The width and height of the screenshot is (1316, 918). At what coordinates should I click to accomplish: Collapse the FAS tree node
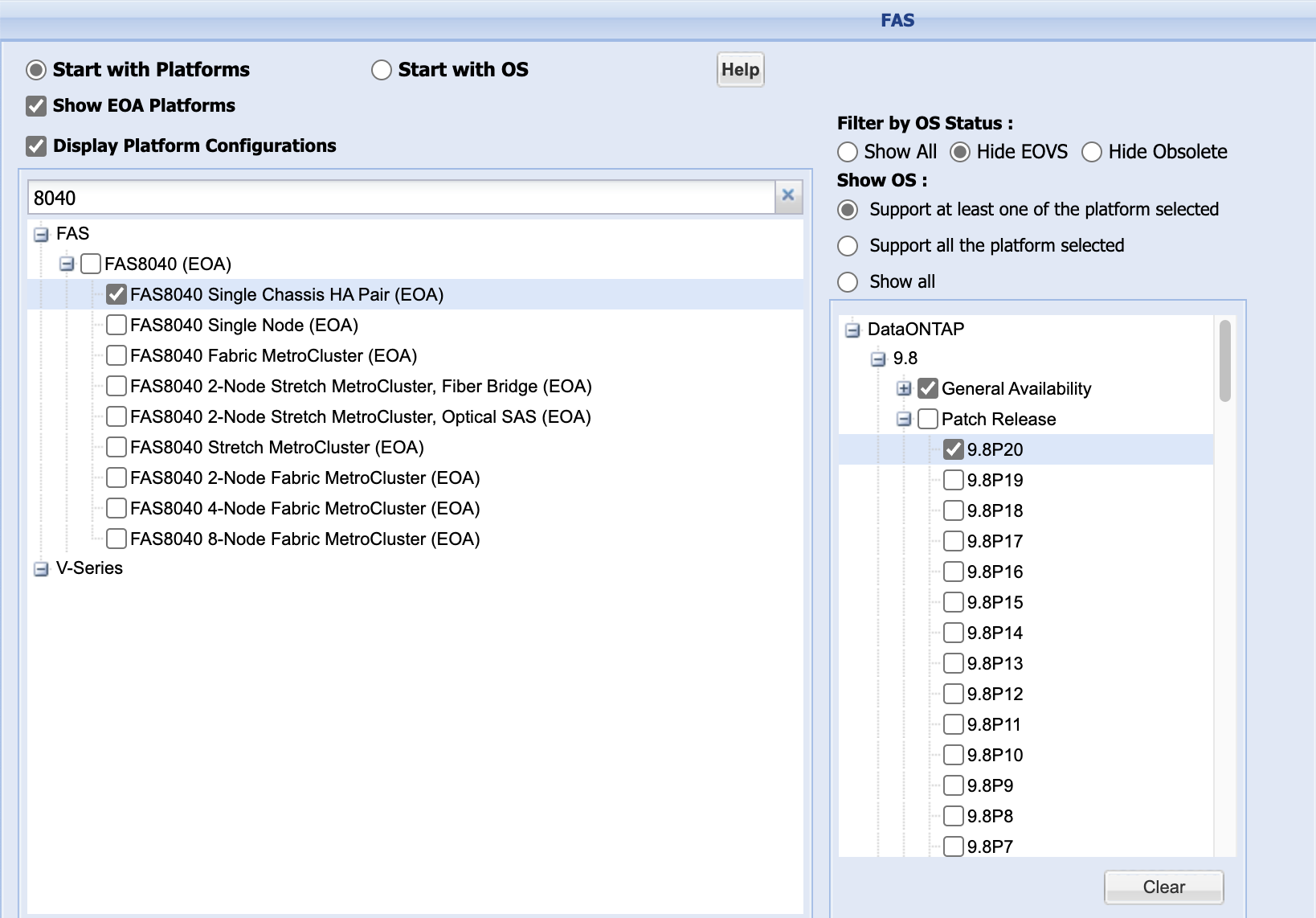[41, 235]
